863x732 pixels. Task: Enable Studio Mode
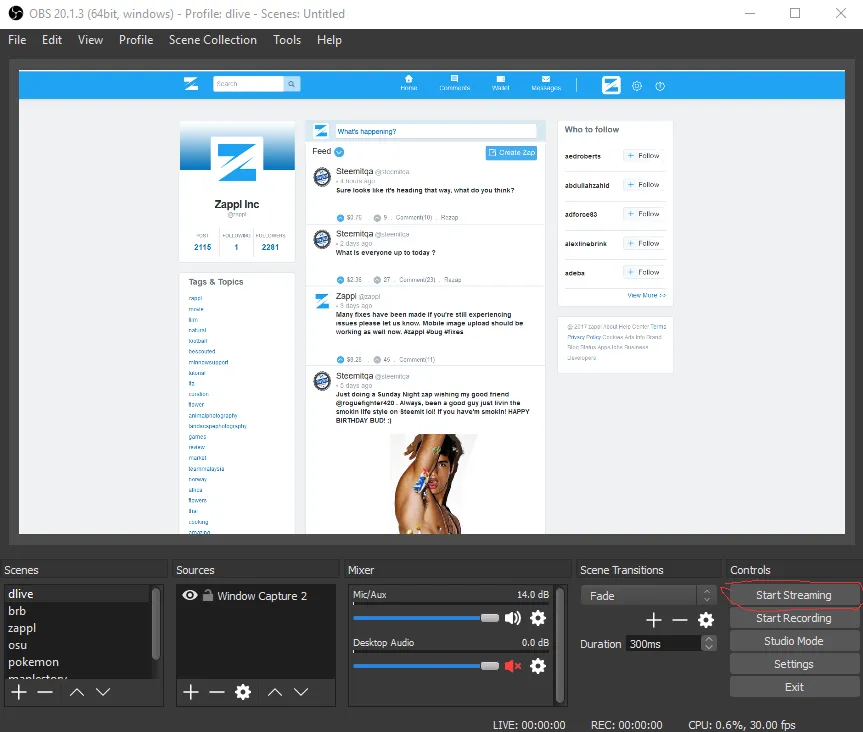793,641
